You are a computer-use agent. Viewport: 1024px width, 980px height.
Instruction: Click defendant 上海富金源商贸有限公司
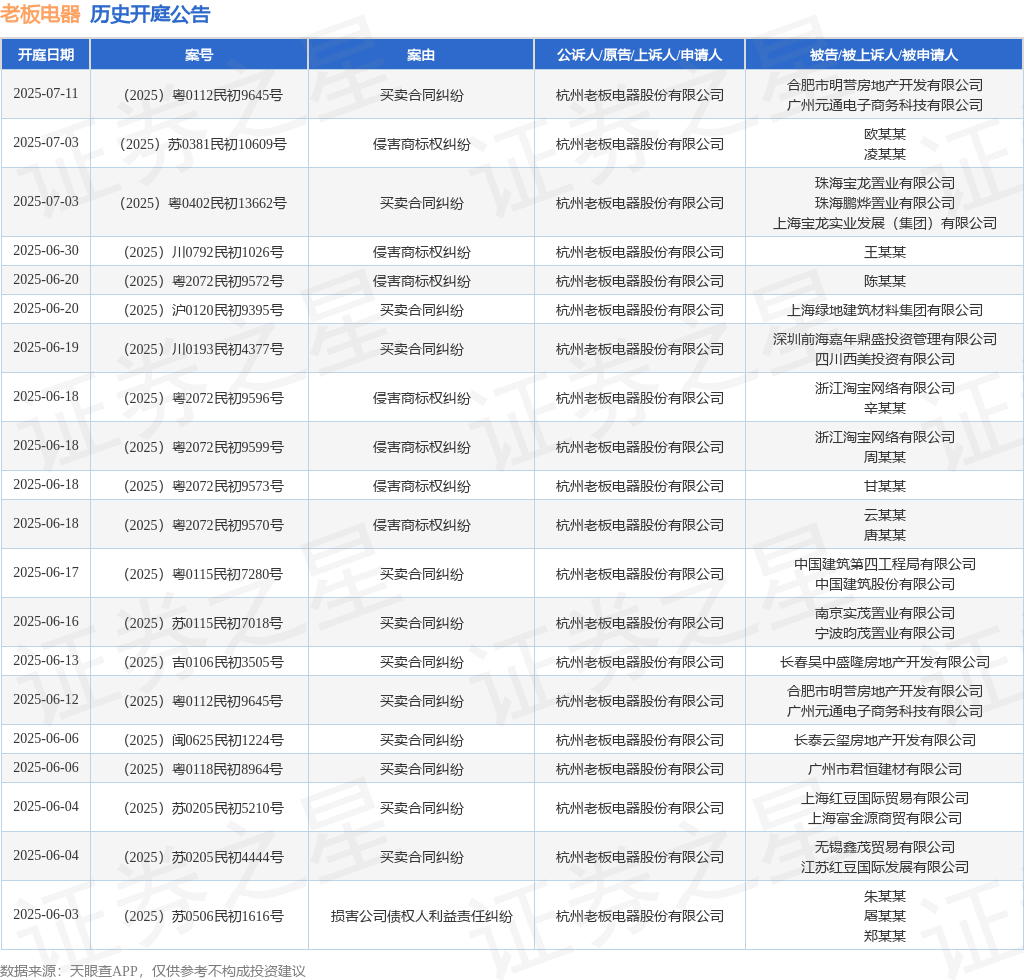pos(884,818)
